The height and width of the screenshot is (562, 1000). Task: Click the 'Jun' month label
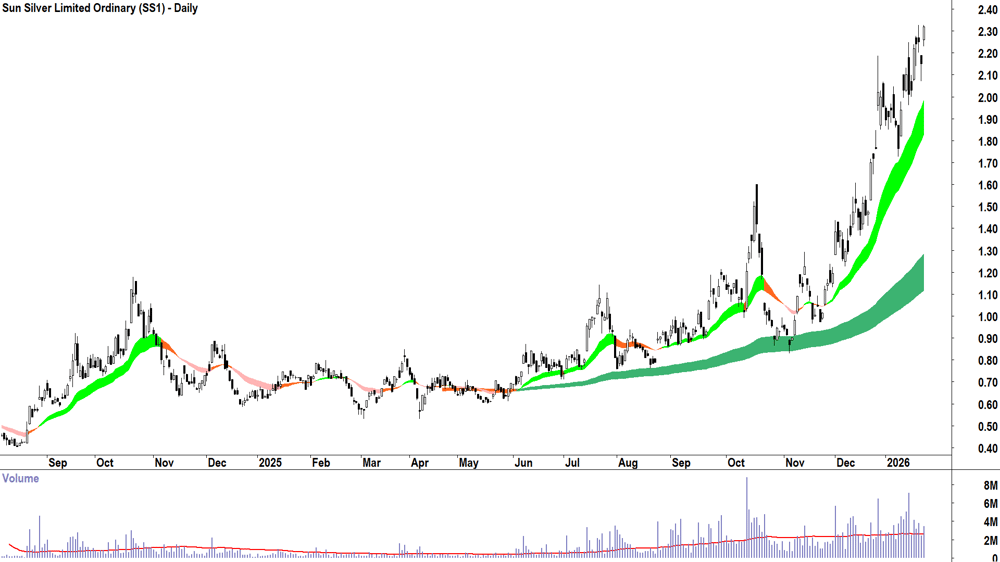pyautogui.click(x=524, y=462)
